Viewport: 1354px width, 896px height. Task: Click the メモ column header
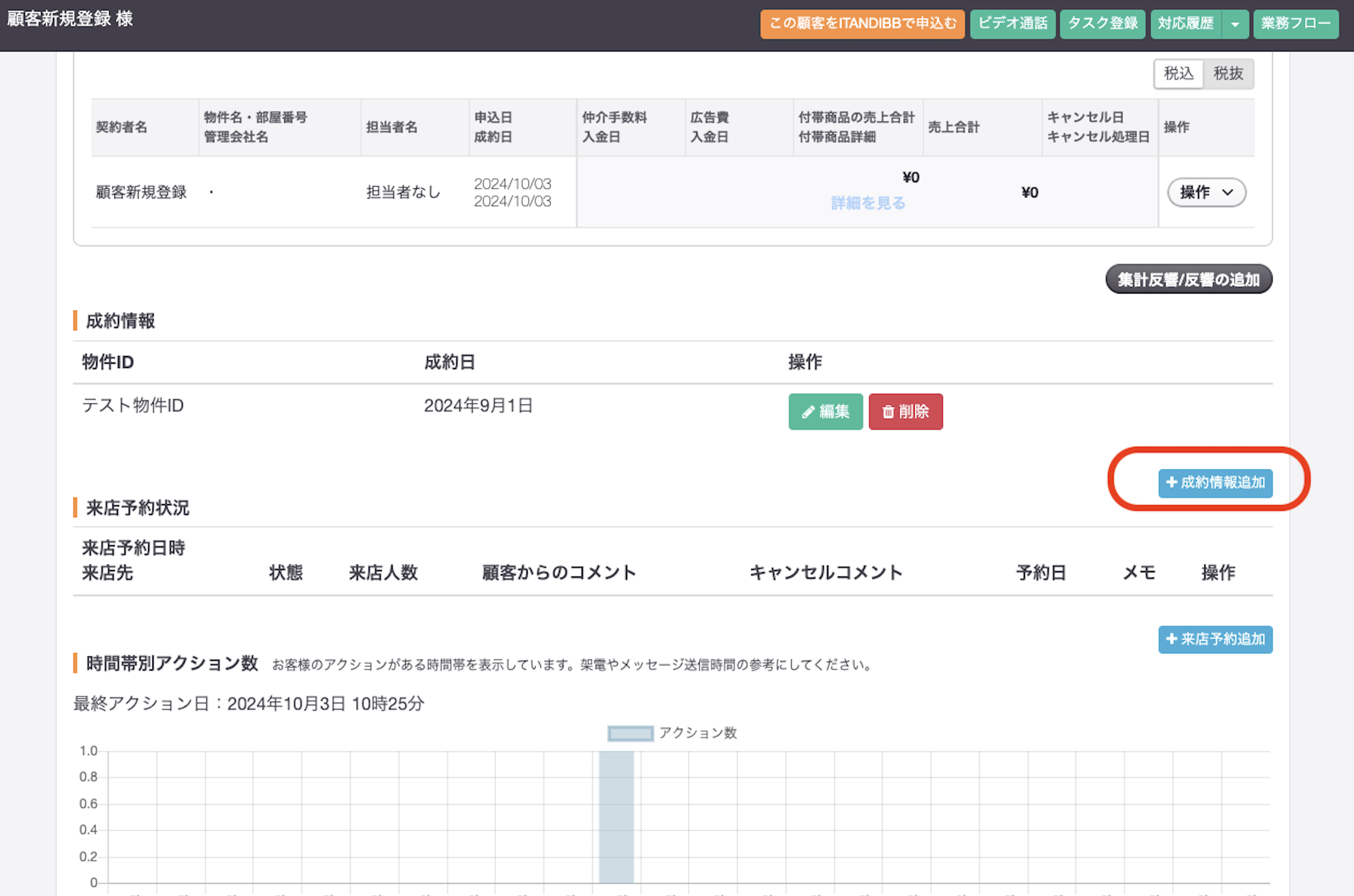1139,573
